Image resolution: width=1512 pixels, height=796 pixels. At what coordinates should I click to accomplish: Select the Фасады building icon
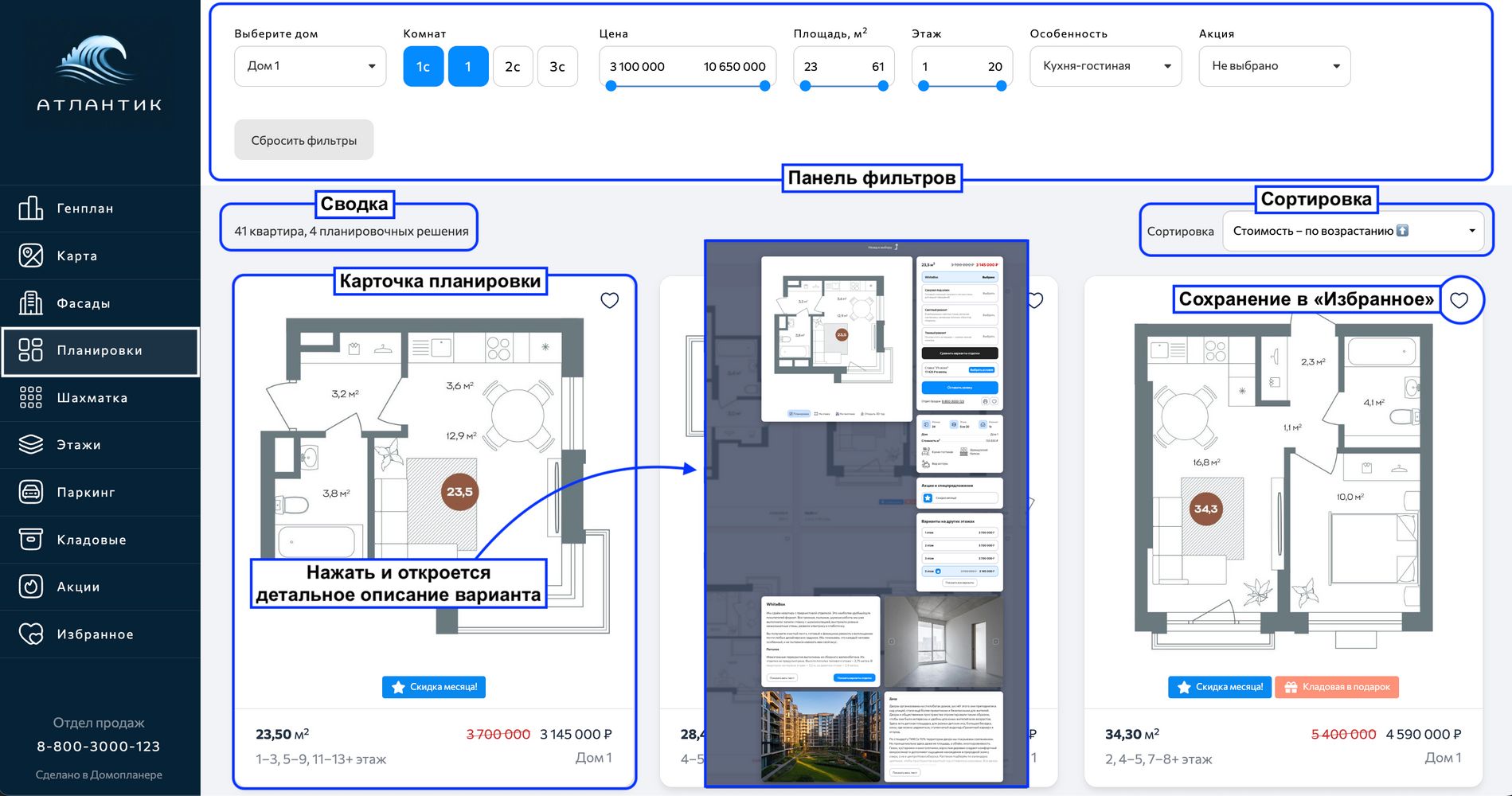coord(30,303)
